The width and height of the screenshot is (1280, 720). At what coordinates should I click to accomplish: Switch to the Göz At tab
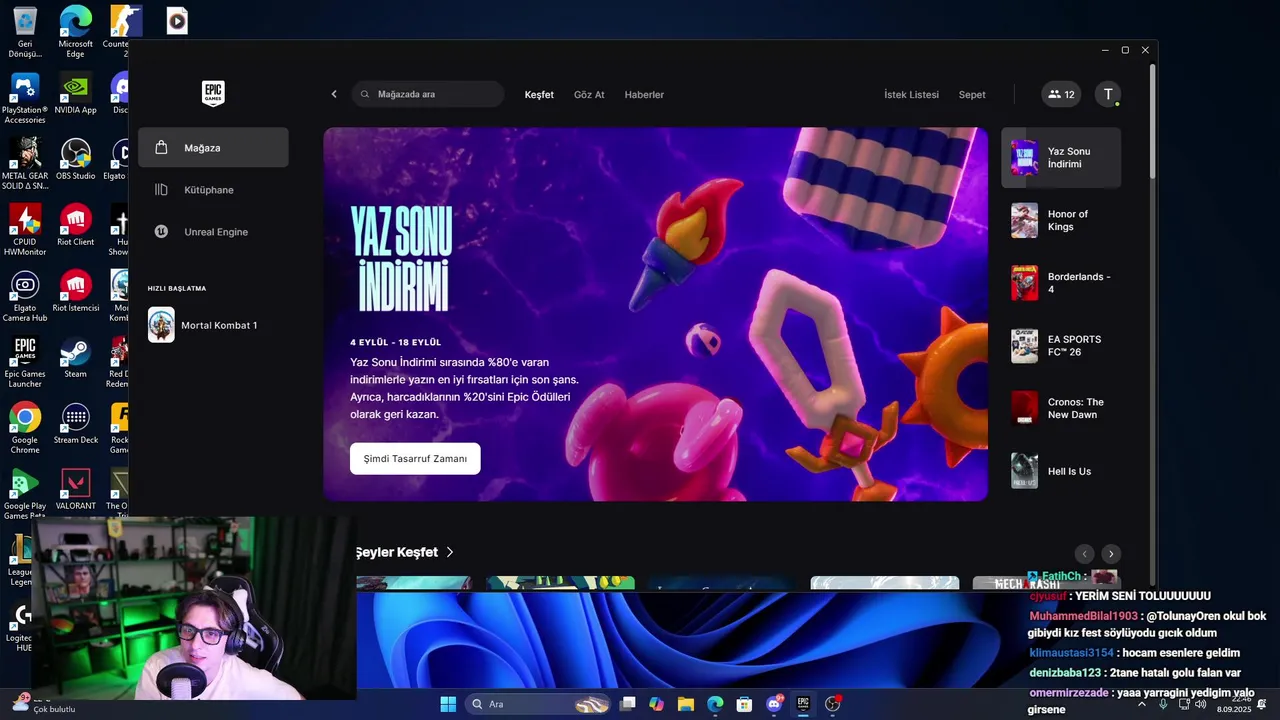coord(589,95)
